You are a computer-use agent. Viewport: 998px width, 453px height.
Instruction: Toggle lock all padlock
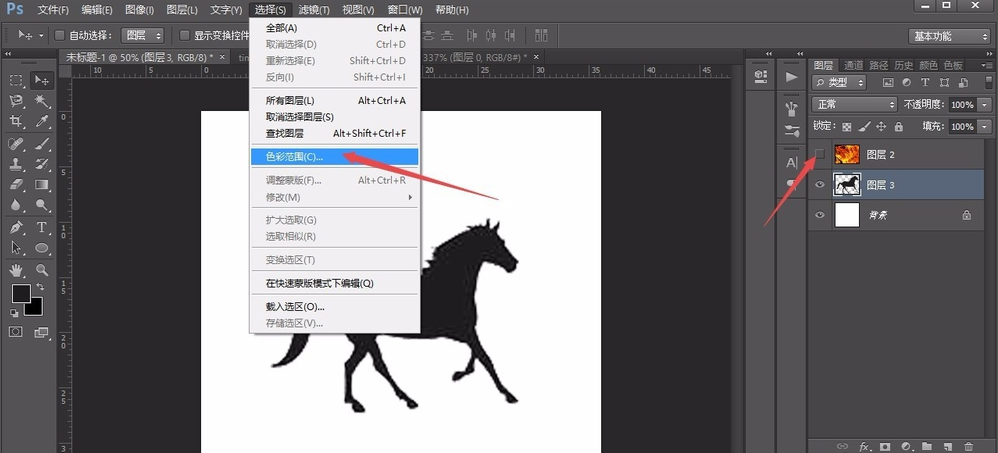click(x=898, y=127)
